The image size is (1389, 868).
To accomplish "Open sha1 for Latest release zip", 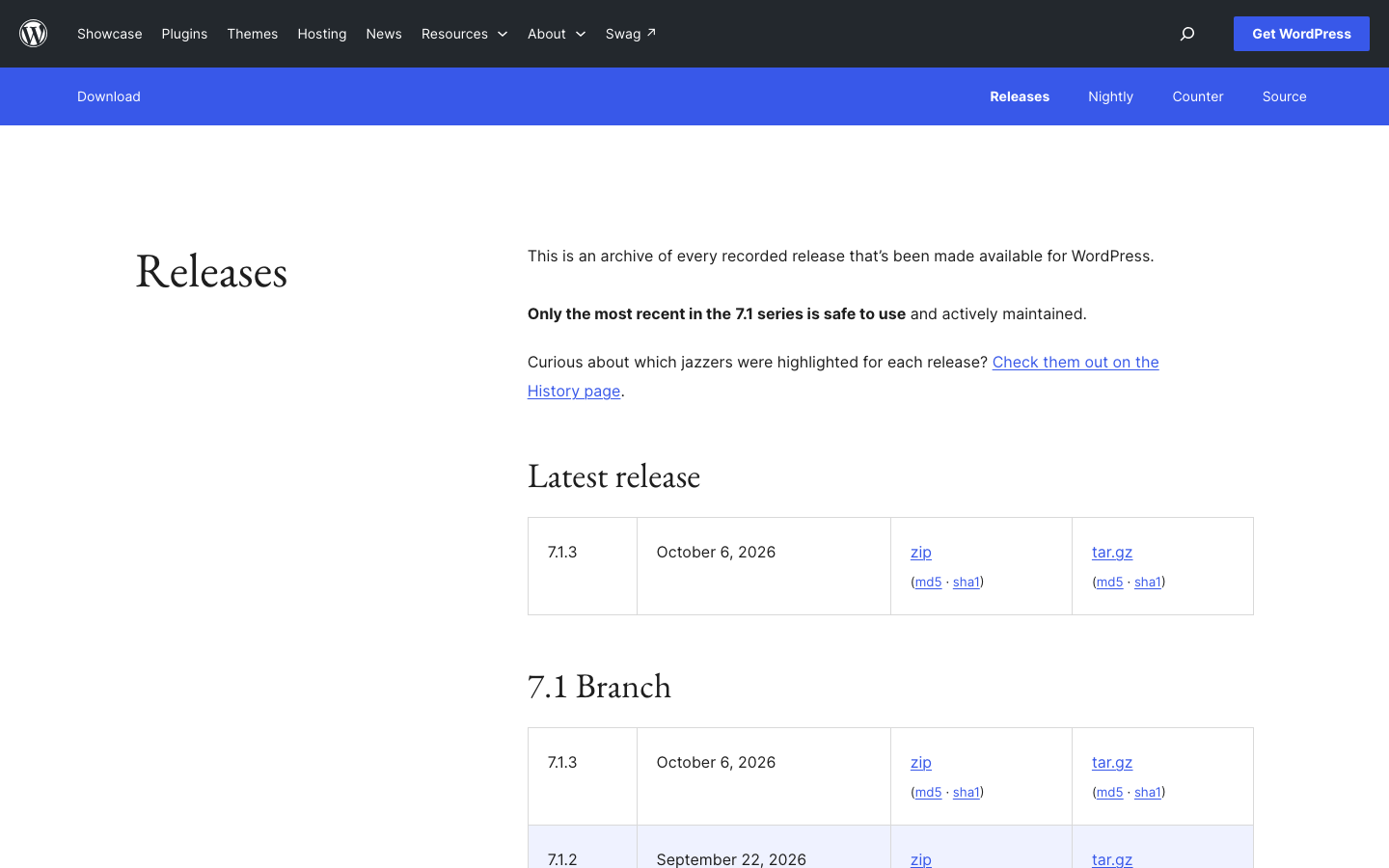I will coord(967,582).
